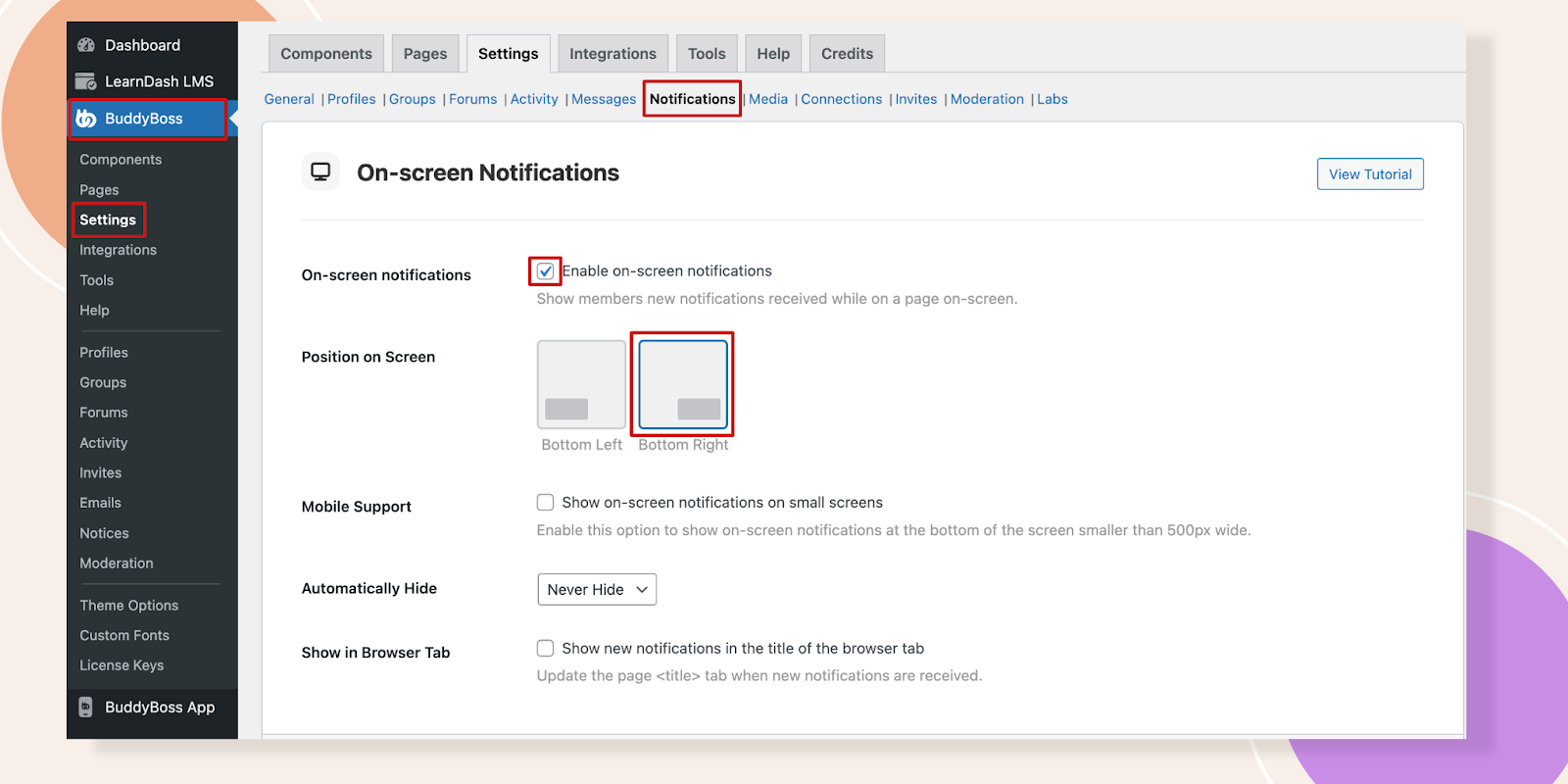The width and height of the screenshot is (1568, 784).
Task: Select the Bottom Right position option
Action: coord(683,384)
